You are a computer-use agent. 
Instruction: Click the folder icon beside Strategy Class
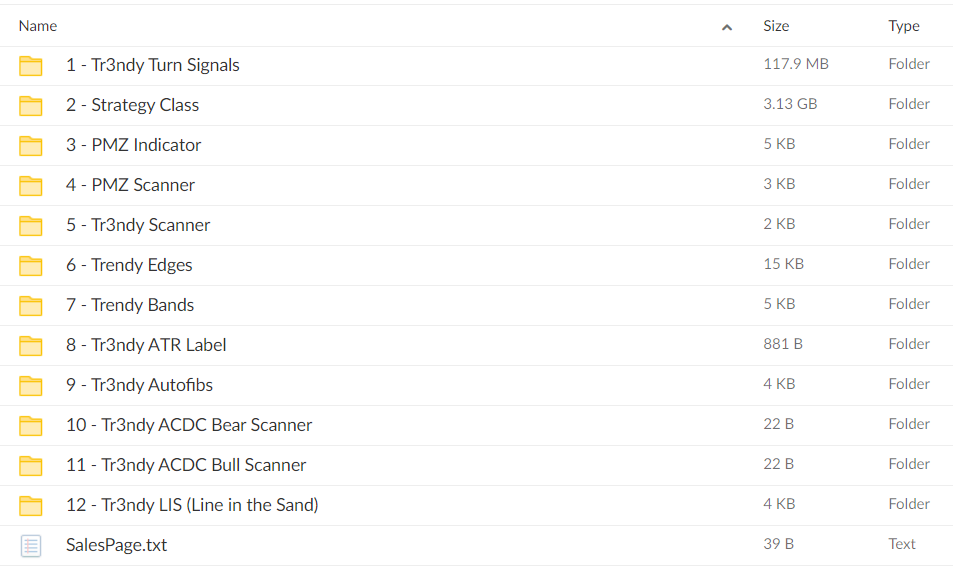click(31, 106)
